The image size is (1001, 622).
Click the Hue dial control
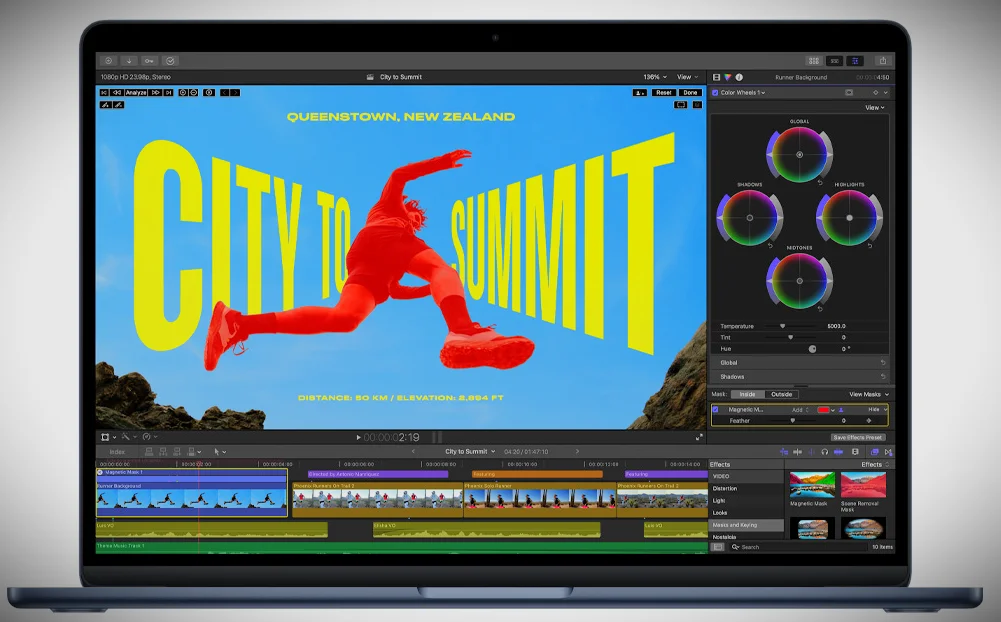click(812, 349)
